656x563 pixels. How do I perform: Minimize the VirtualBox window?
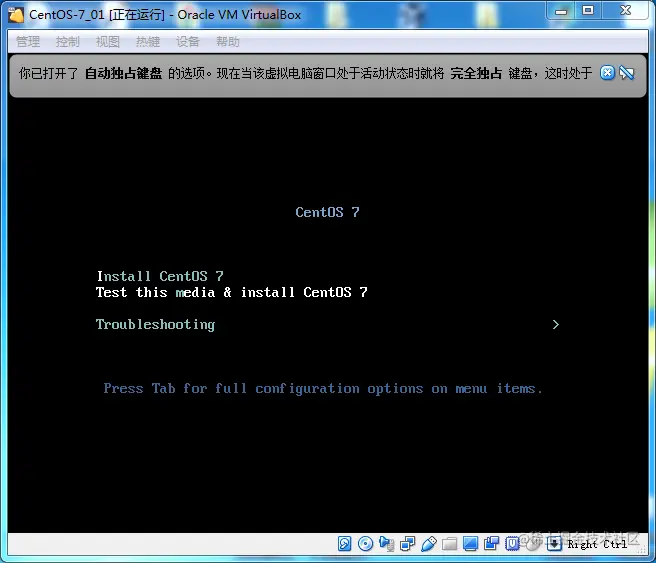[561, 11]
